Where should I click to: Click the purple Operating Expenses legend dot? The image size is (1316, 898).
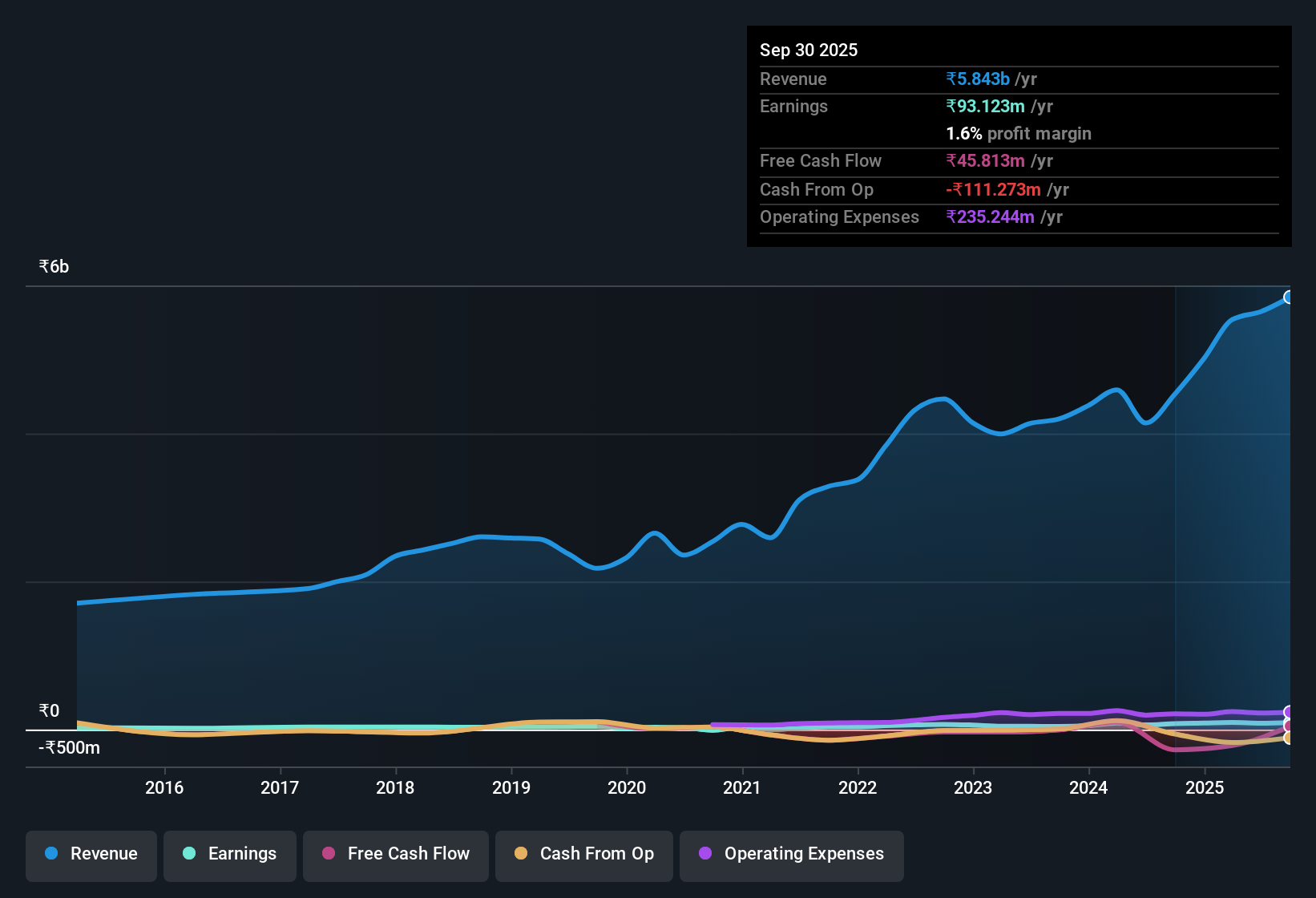pos(704,854)
